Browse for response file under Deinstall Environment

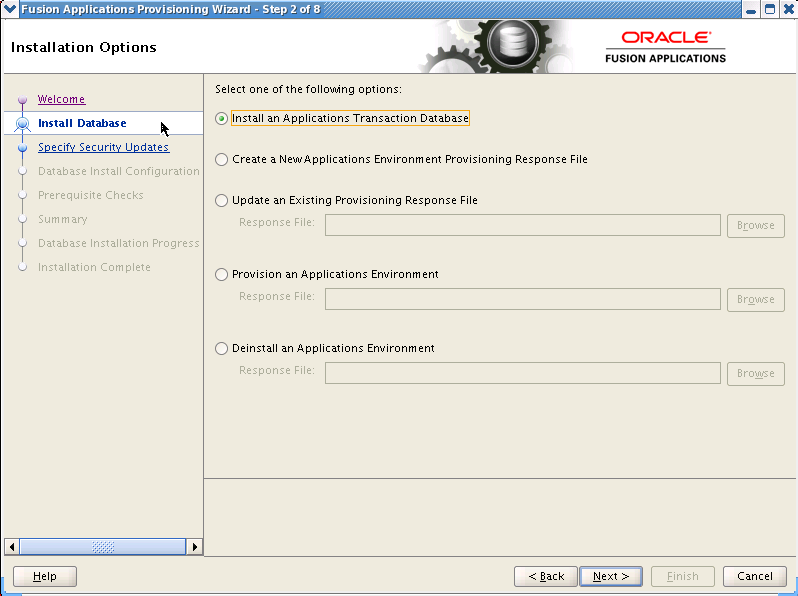756,374
